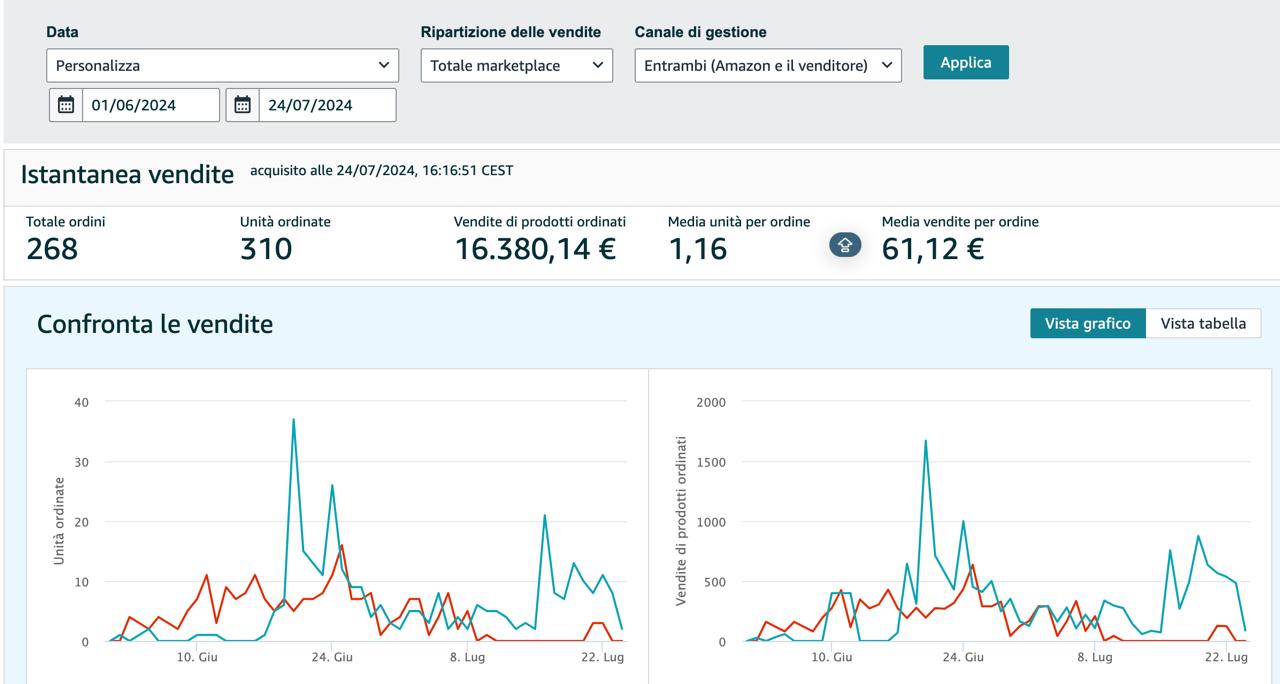Expand the Entrambi (Amazon e il venditore) dropdown
The height and width of the screenshot is (684, 1280).
767,66
